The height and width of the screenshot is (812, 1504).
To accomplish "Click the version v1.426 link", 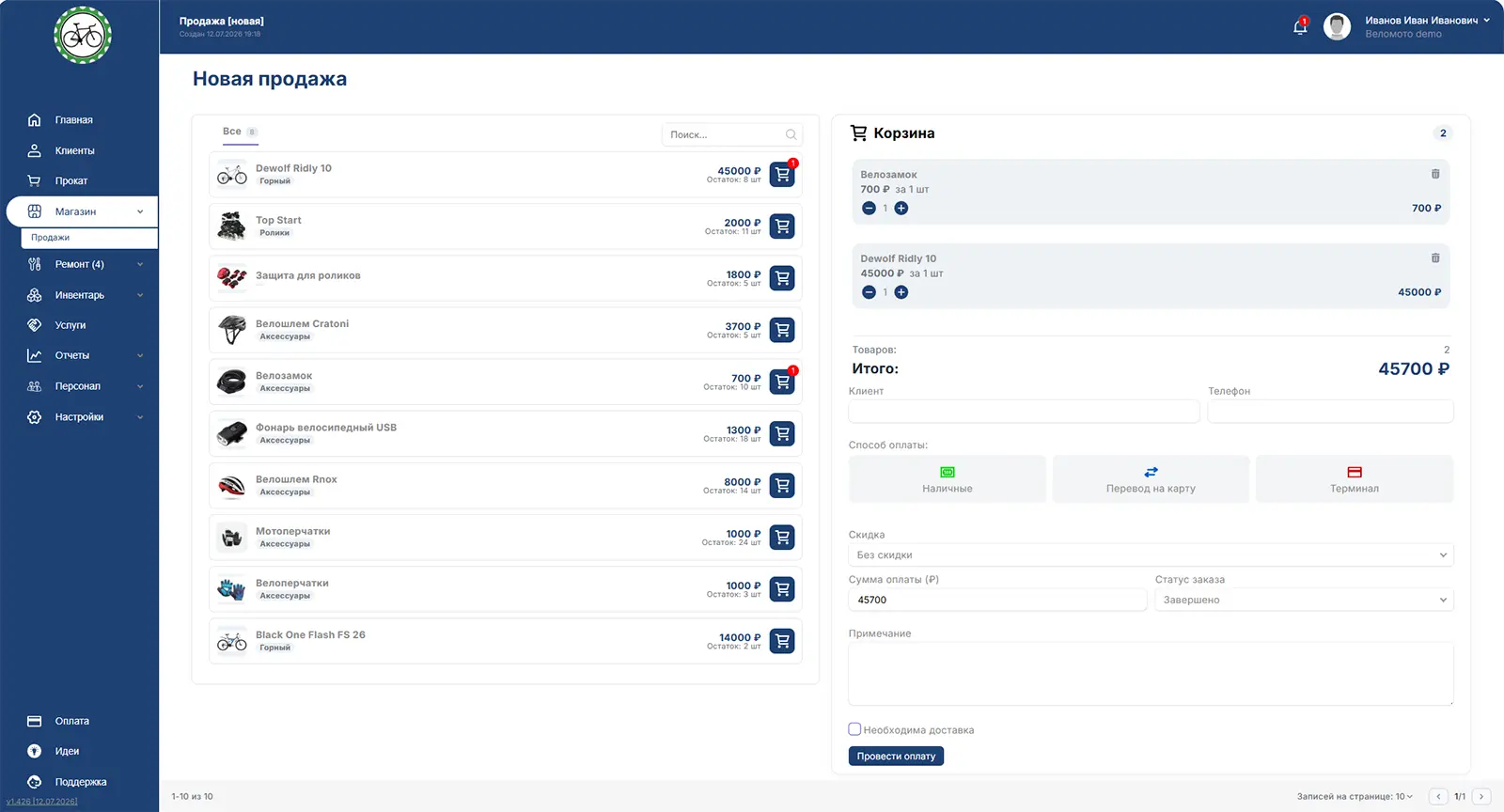I will (x=41, y=802).
